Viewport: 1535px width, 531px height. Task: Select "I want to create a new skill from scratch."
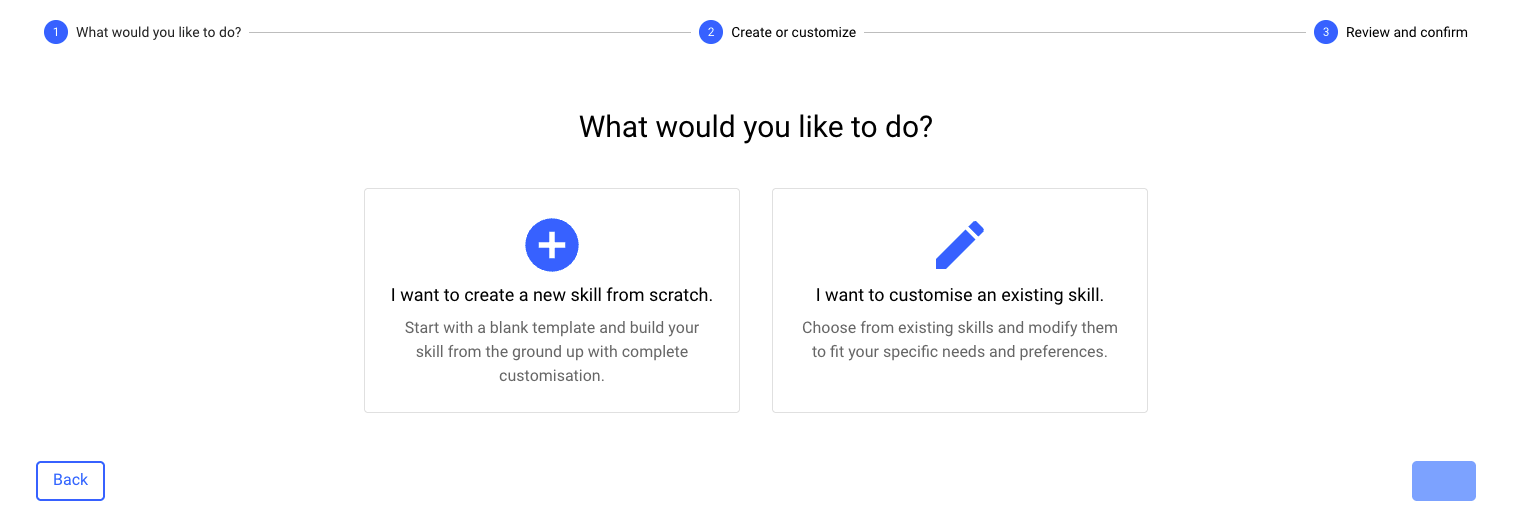tap(552, 295)
